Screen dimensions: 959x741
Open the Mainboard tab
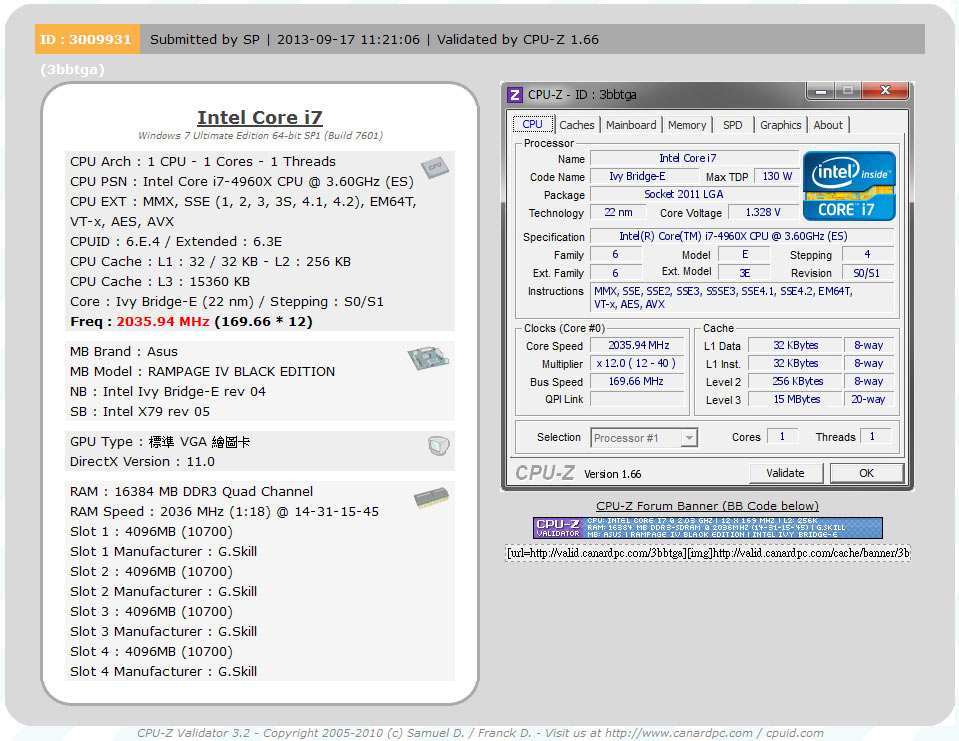(x=630, y=124)
